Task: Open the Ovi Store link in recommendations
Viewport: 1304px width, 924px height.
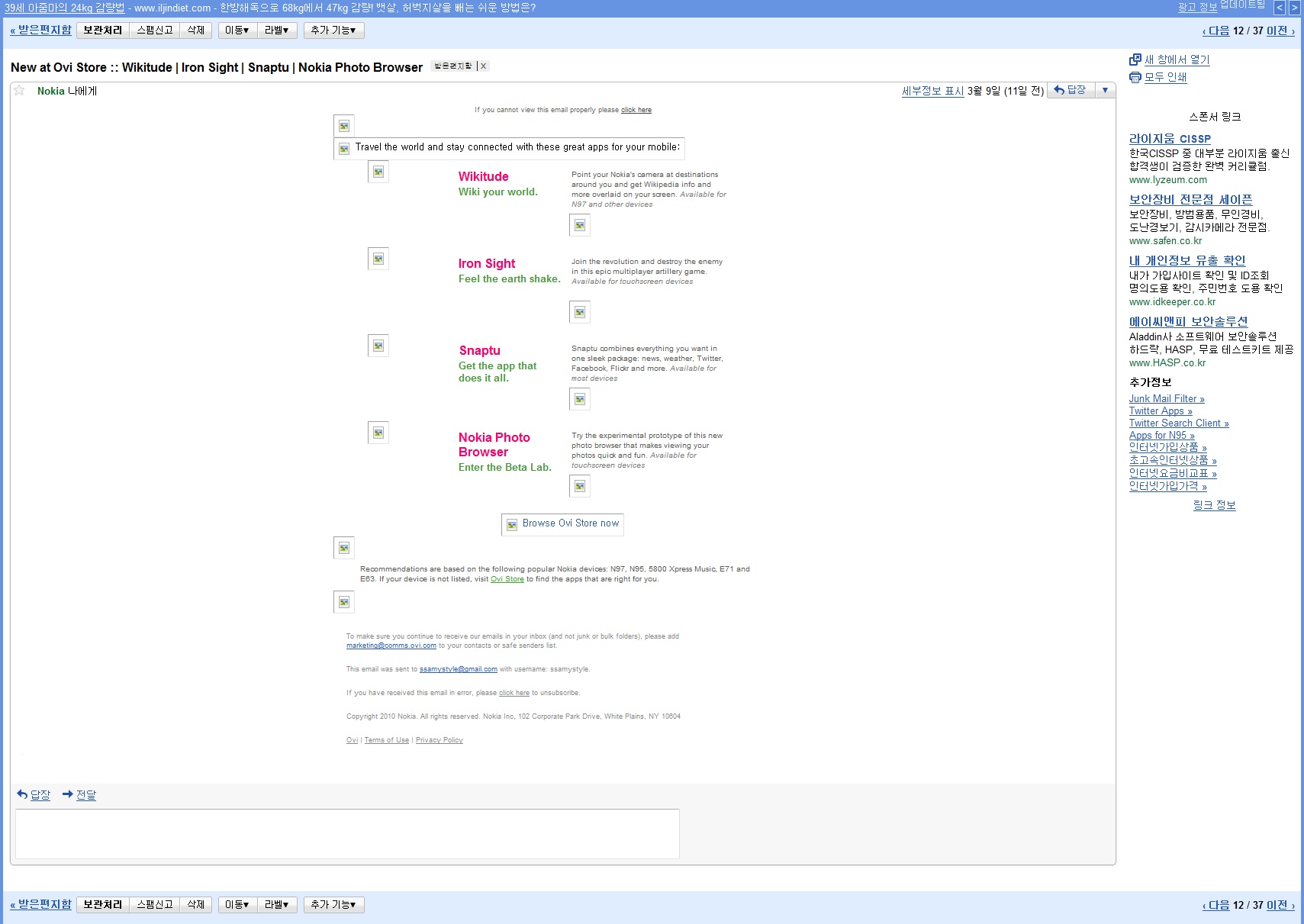Action: coord(507,579)
